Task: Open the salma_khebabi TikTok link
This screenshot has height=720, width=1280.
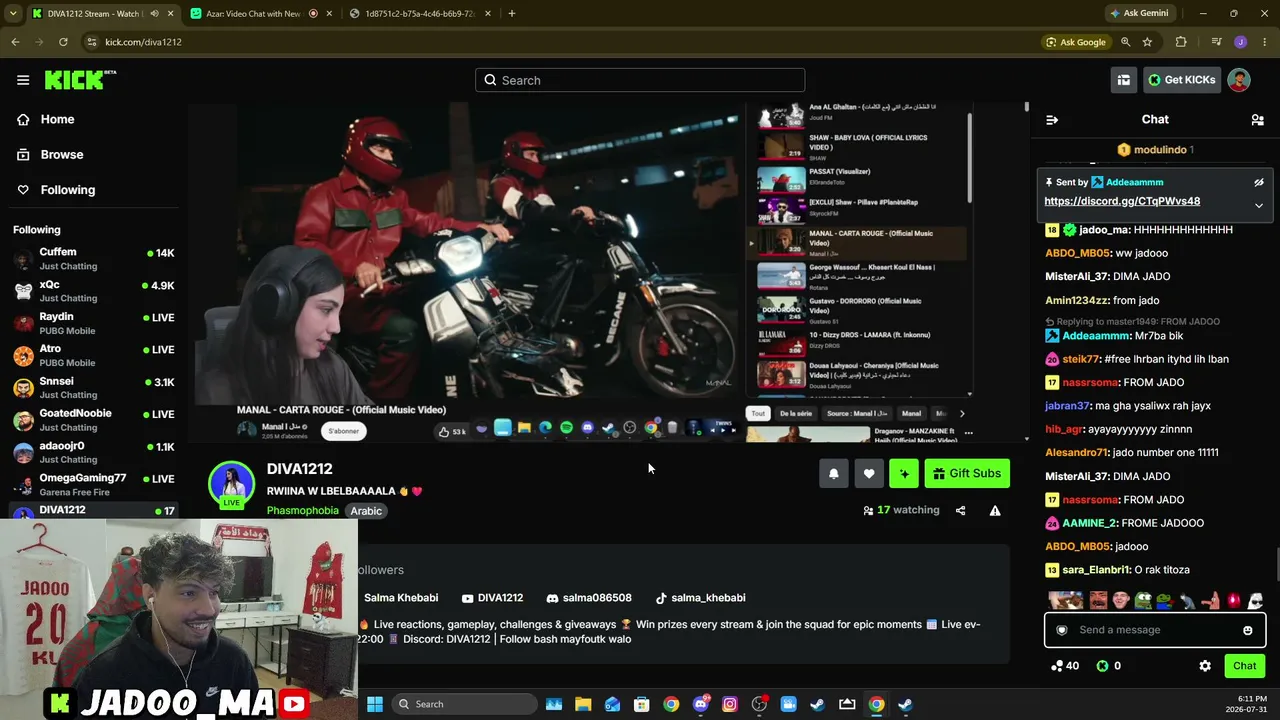Action: click(700, 598)
